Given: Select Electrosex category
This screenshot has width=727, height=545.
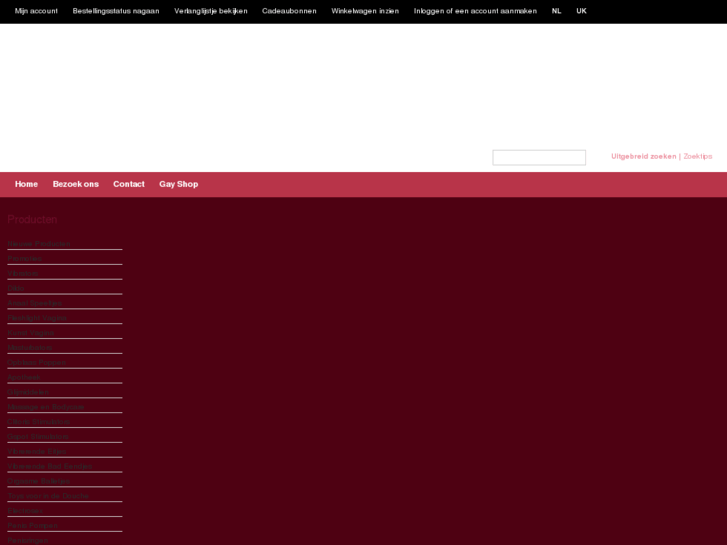Looking at the screenshot, I should coord(25,511).
